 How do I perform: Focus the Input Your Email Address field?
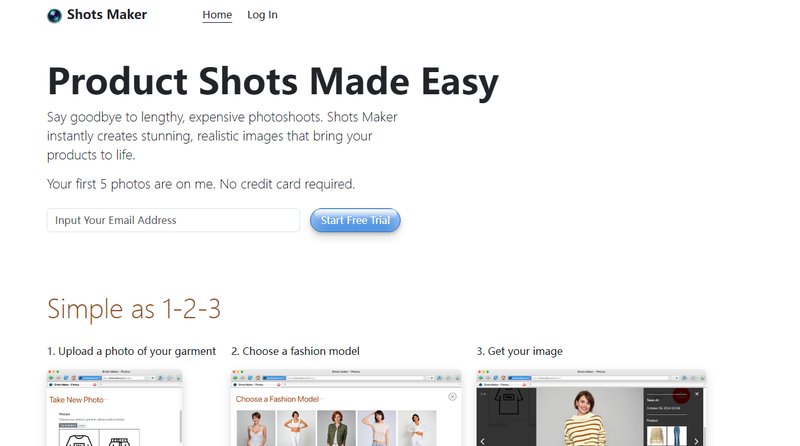[x=173, y=220]
